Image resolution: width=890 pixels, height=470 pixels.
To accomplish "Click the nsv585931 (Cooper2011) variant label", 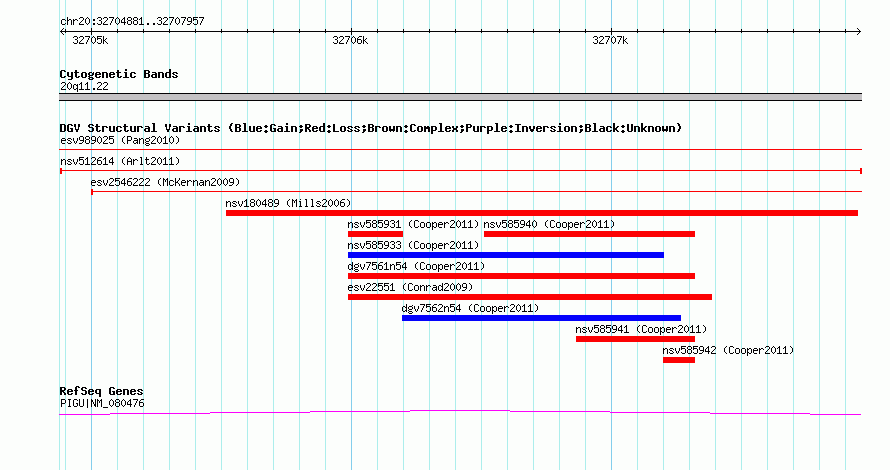I will point(413,224).
